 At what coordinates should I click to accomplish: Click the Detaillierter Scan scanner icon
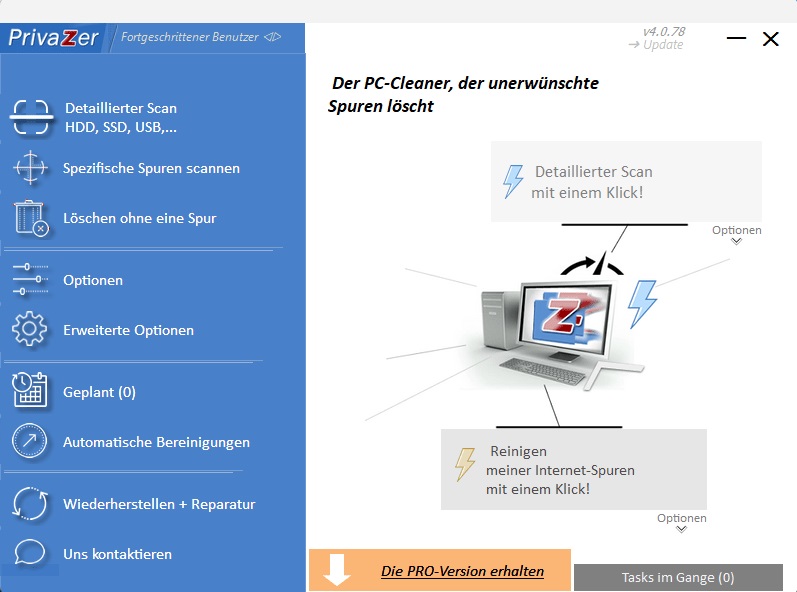[x=31, y=118]
